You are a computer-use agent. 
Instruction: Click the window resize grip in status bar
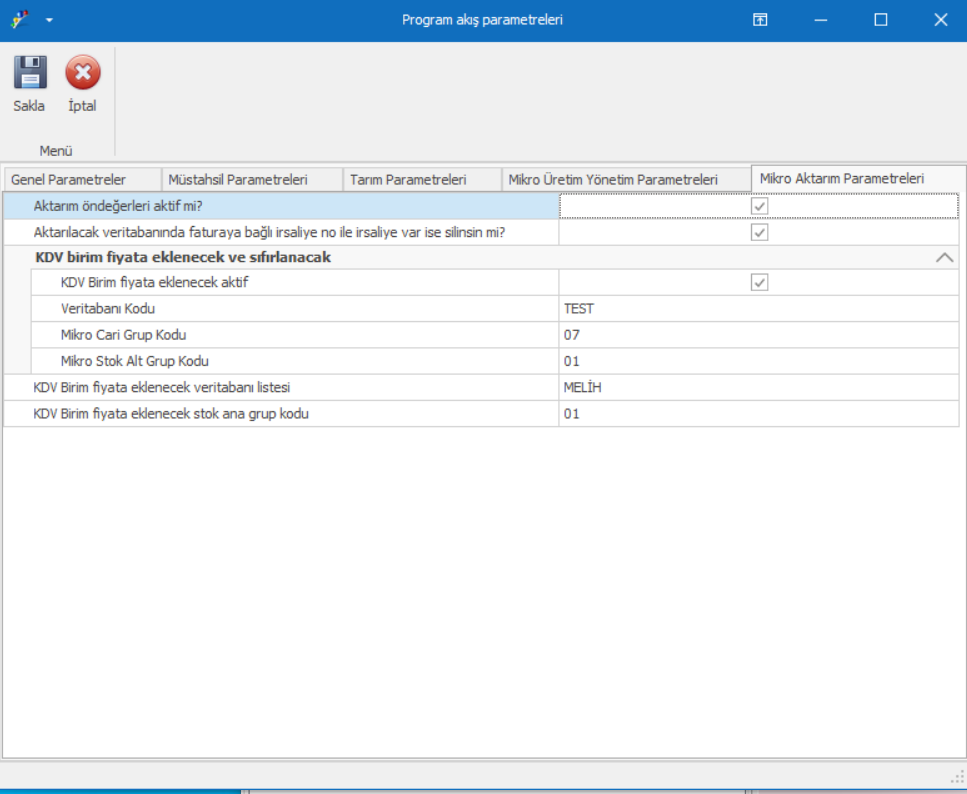958,776
